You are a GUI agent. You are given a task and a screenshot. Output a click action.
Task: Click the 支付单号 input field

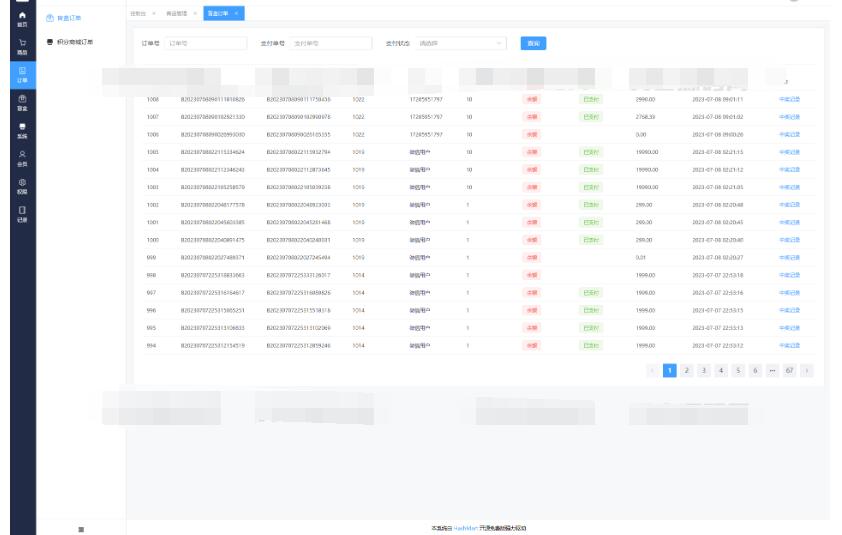pos(330,44)
